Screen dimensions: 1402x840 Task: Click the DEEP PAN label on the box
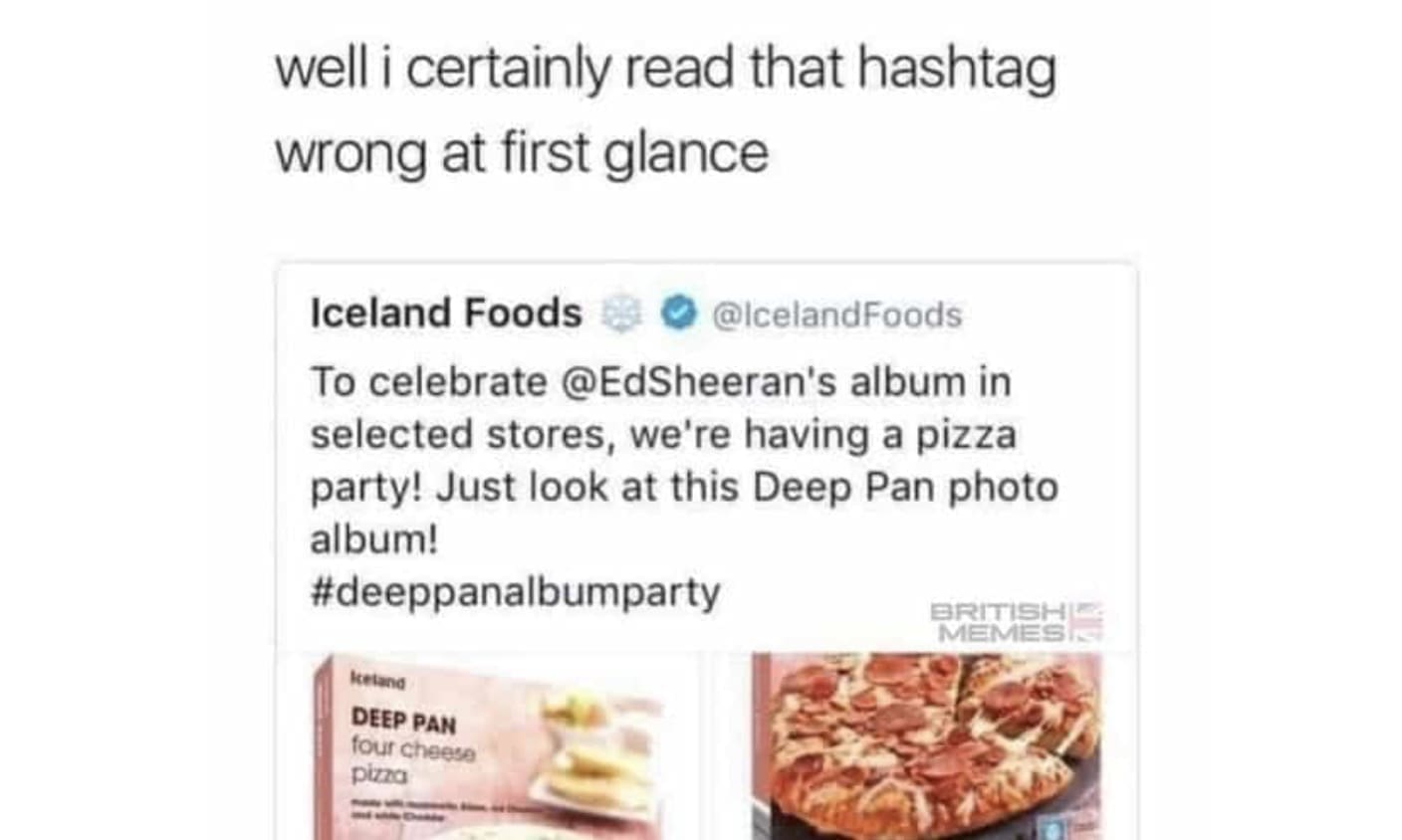(x=404, y=720)
